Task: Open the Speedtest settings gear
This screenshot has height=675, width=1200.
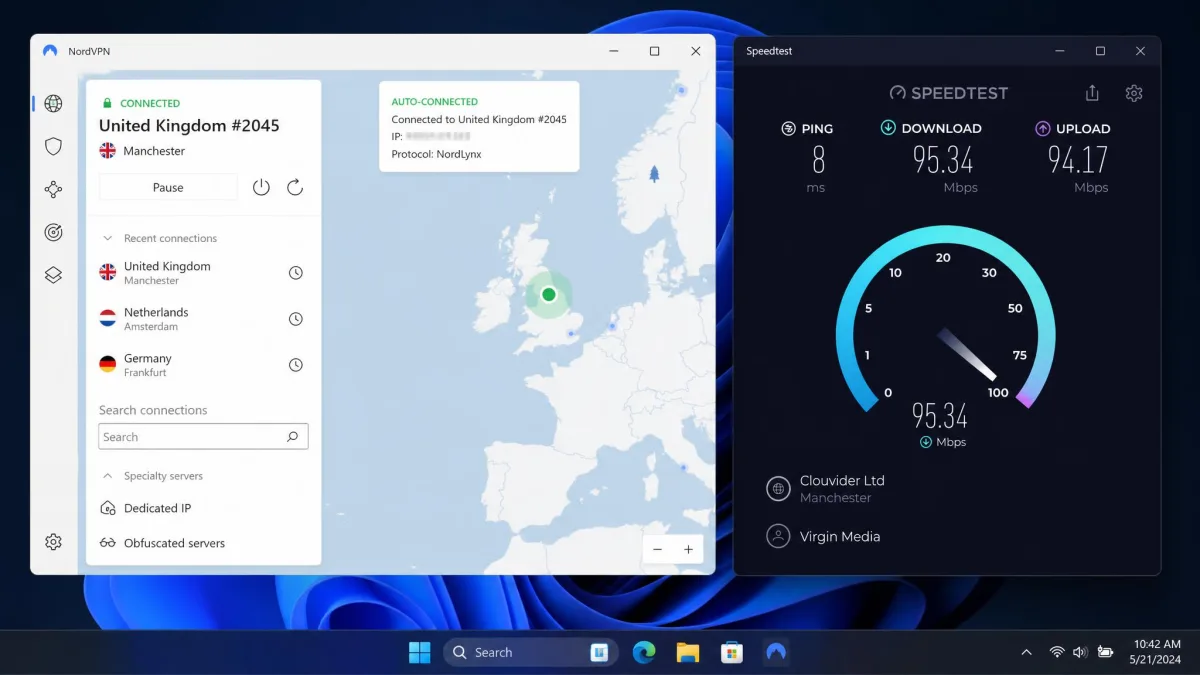Action: tap(1134, 93)
